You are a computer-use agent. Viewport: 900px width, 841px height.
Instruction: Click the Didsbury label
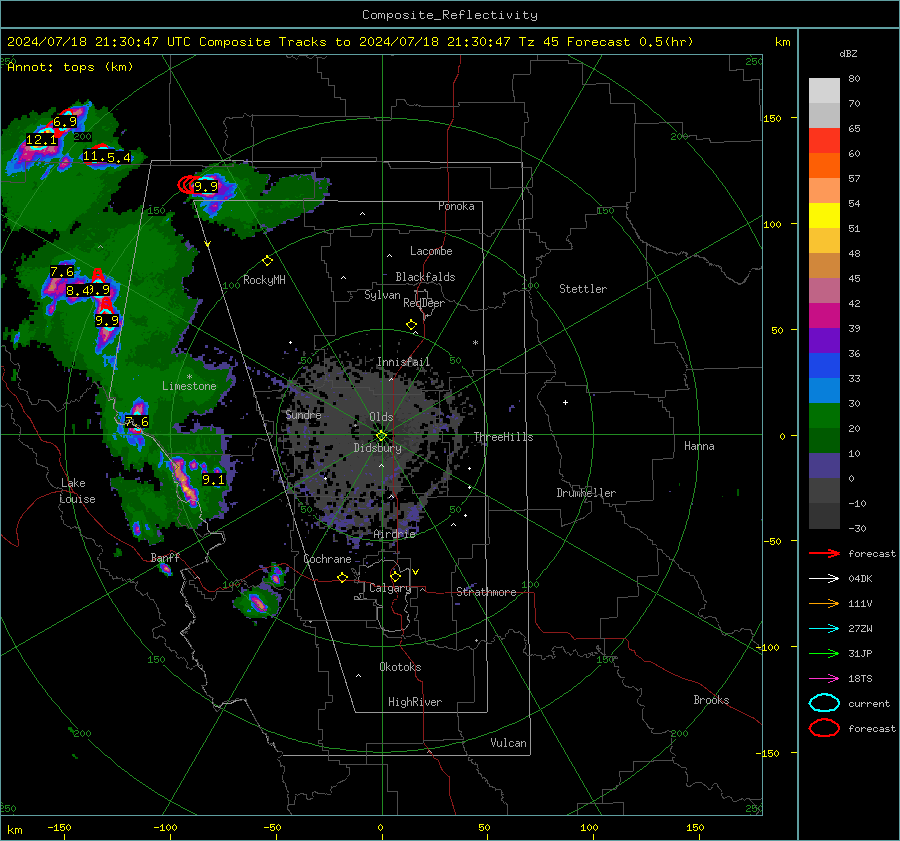[x=377, y=448]
